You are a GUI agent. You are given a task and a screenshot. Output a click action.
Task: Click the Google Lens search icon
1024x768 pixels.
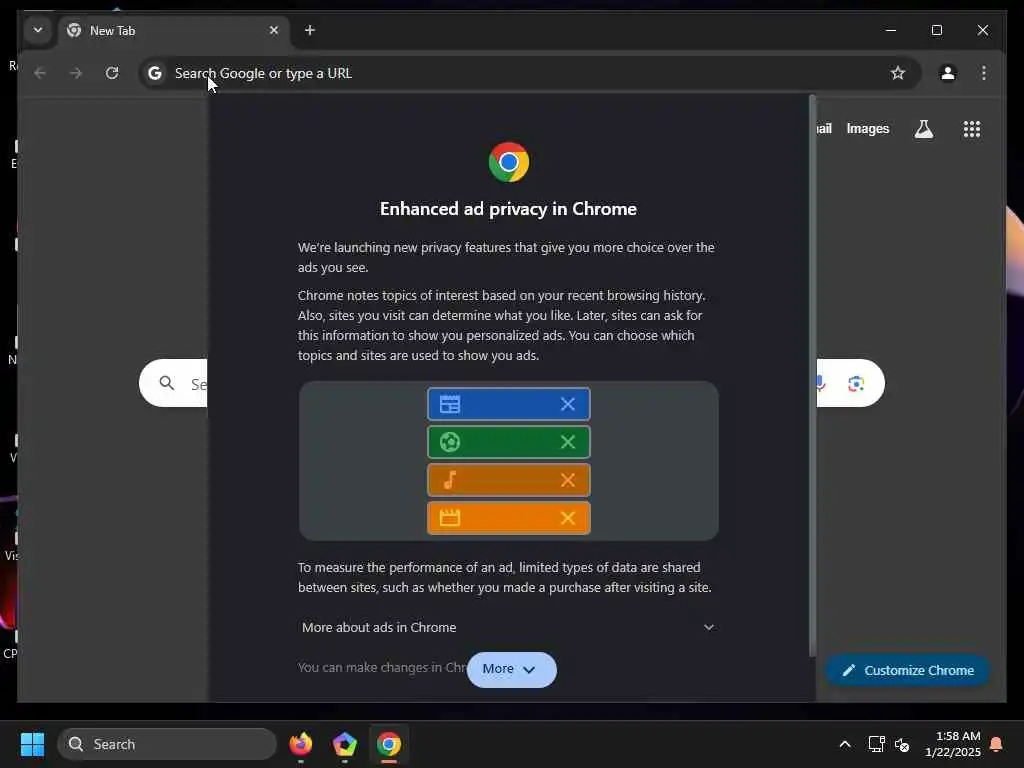coord(856,383)
